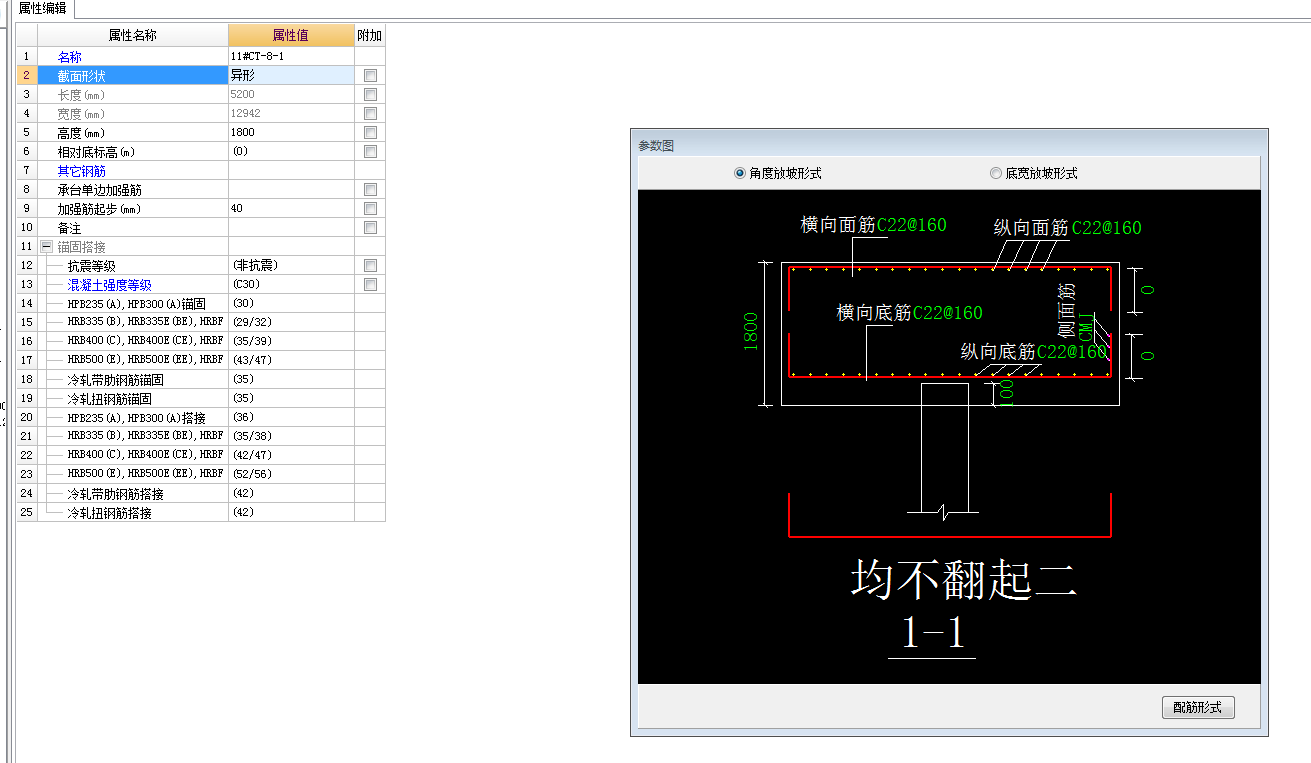The width and height of the screenshot is (1311, 763).
Task: Click the 长度(mm) value 5200
Action: 291,94
